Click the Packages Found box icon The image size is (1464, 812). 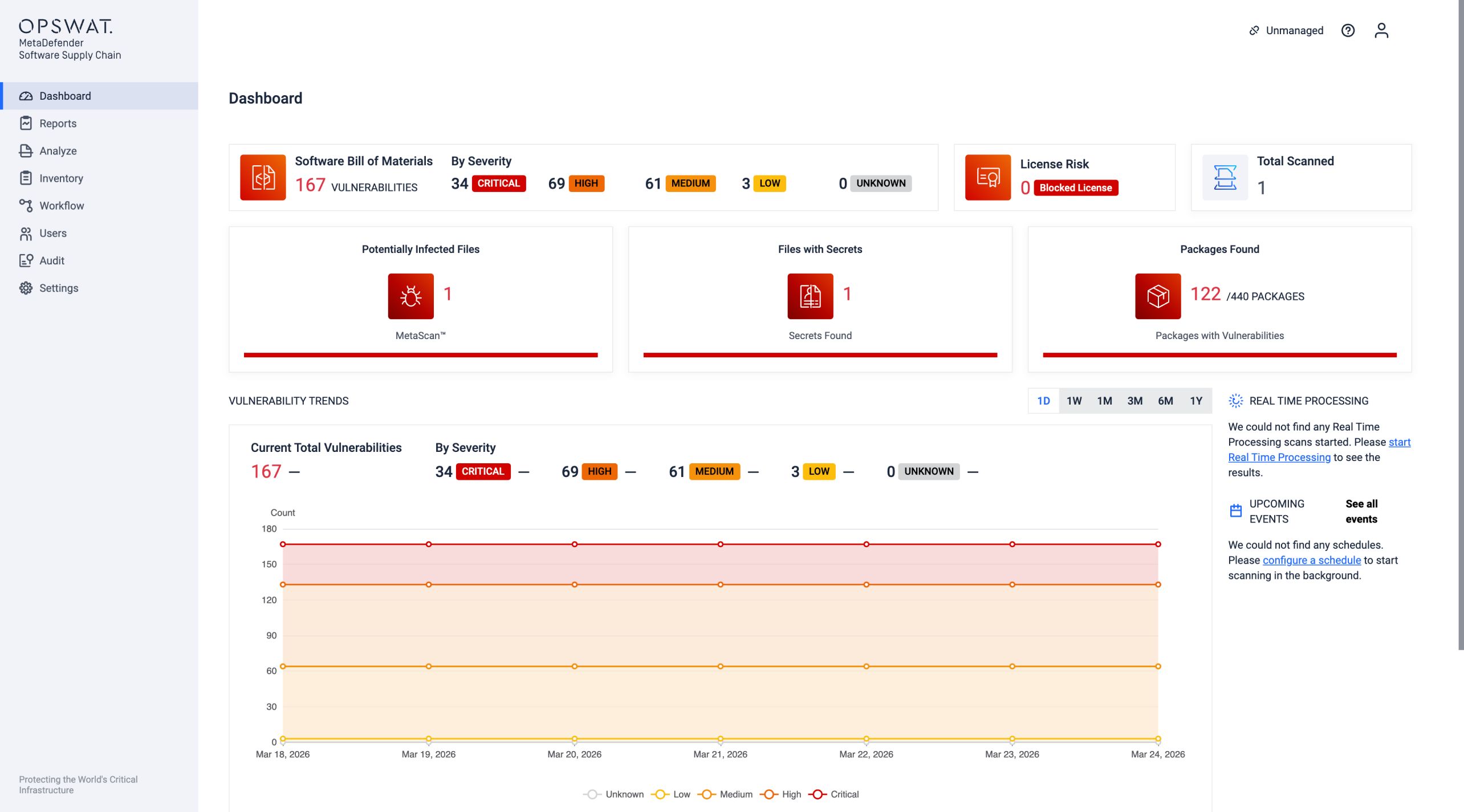(x=1158, y=296)
